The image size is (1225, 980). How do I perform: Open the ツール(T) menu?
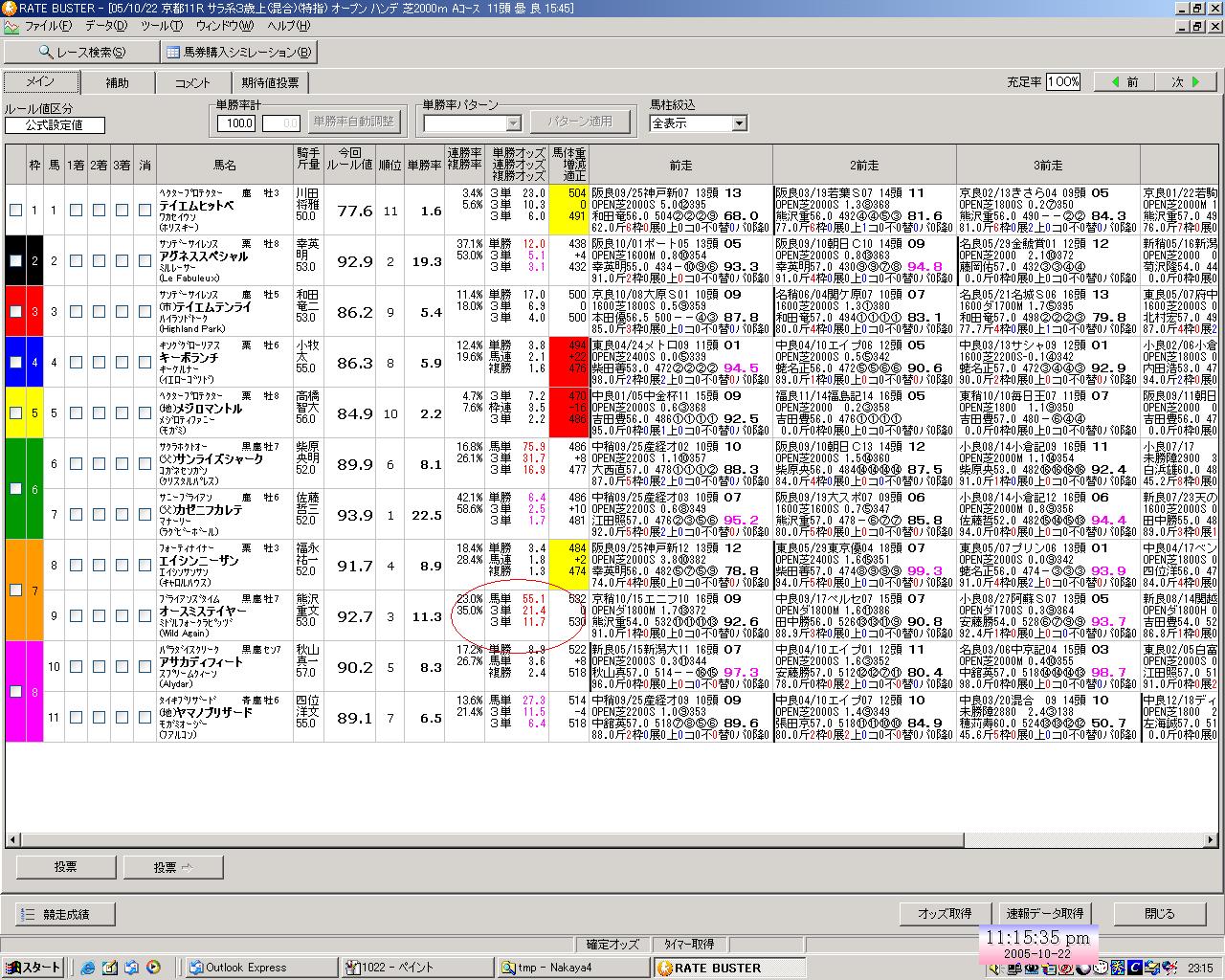pyautogui.click(x=162, y=26)
